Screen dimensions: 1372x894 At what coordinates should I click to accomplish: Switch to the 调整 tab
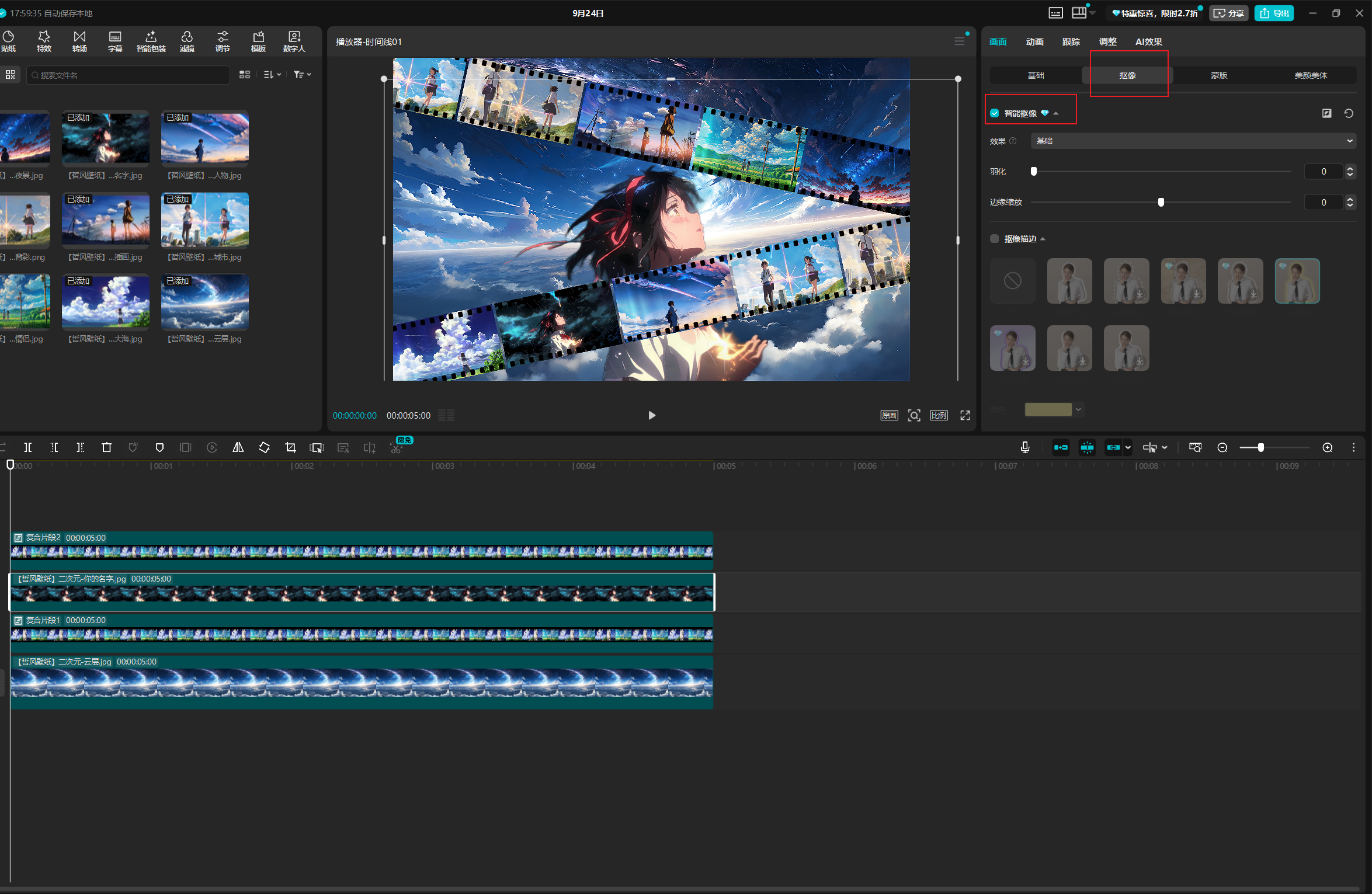pos(1107,41)
